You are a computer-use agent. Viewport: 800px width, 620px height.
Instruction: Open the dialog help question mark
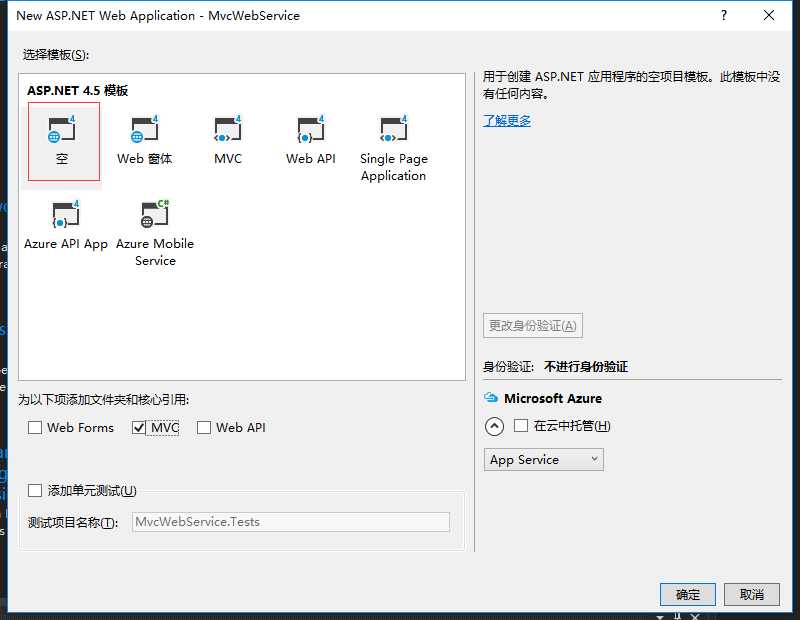click(x=723, y=15)
